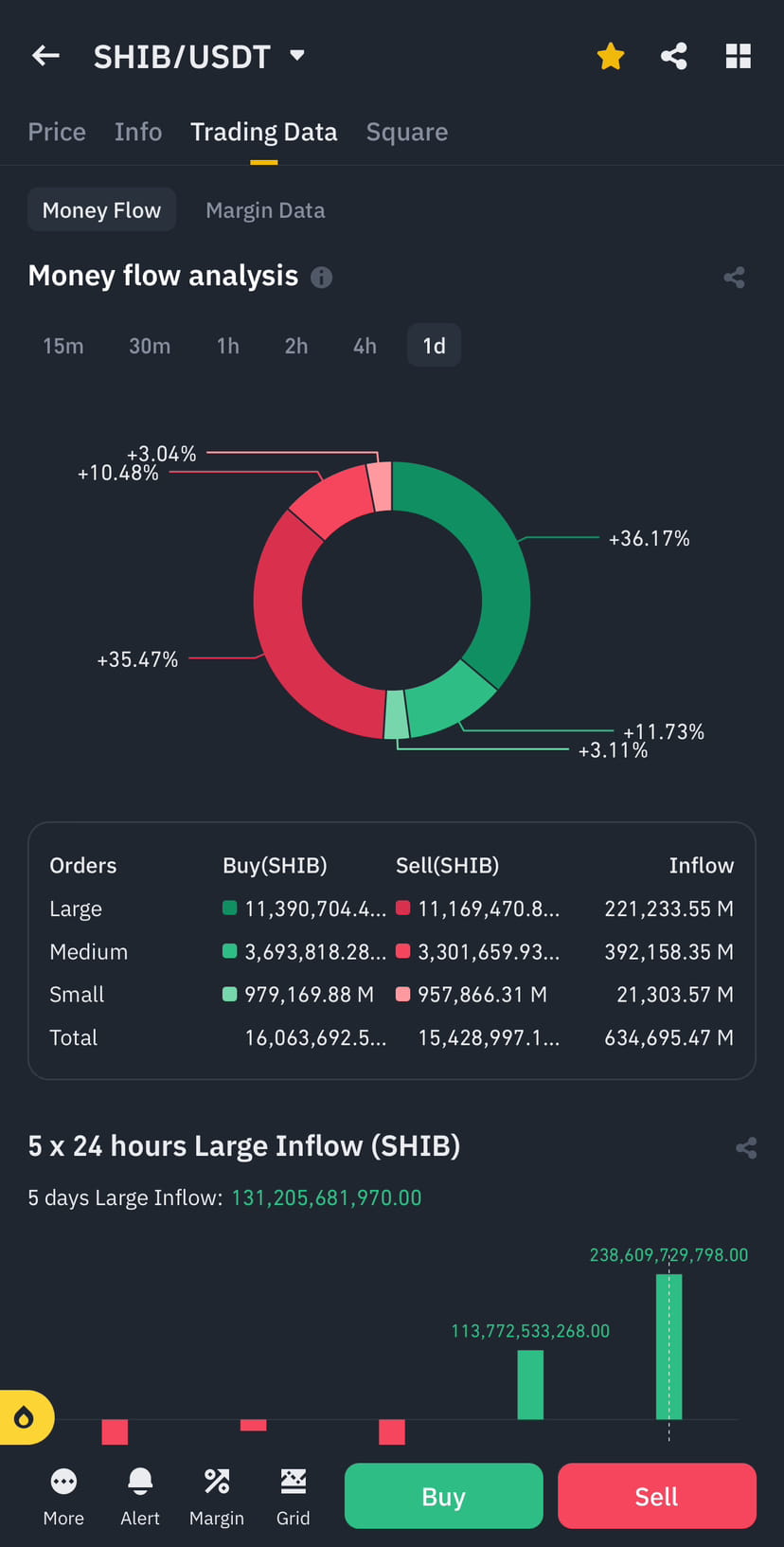Open the SHIB/USDT pair selector dropdown

[295, 55]
